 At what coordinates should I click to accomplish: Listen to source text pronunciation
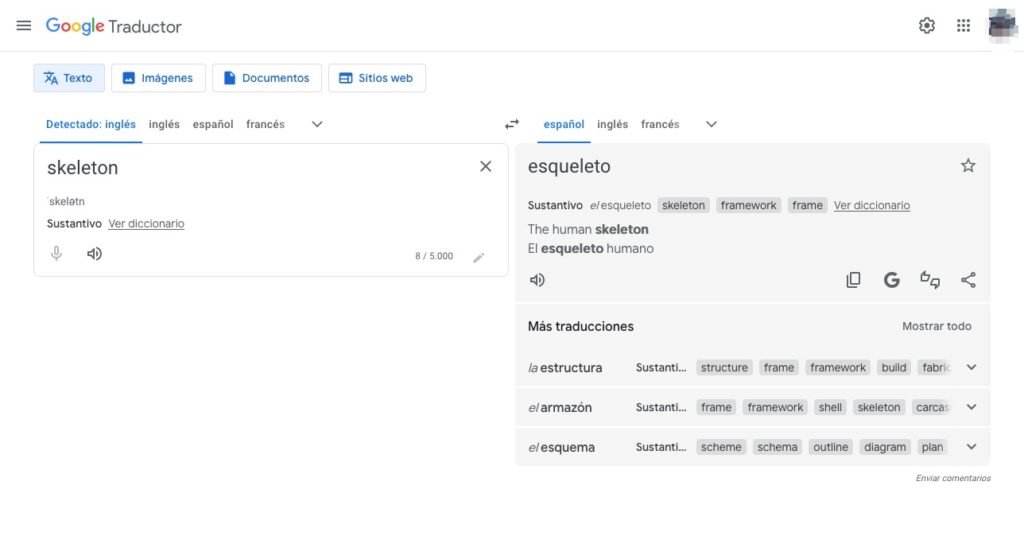95,253
